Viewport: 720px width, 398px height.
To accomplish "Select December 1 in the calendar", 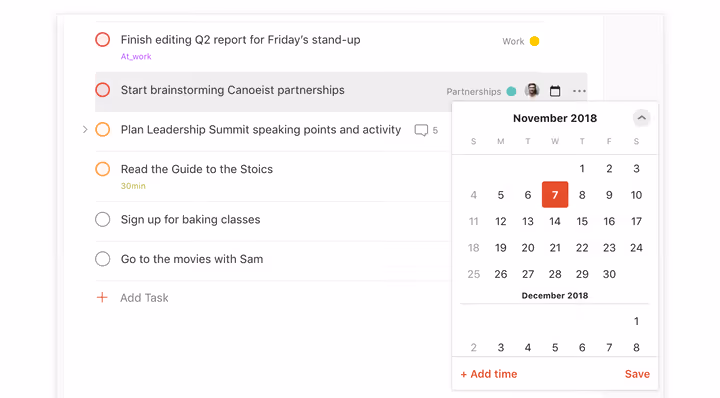I will (636, 321).
